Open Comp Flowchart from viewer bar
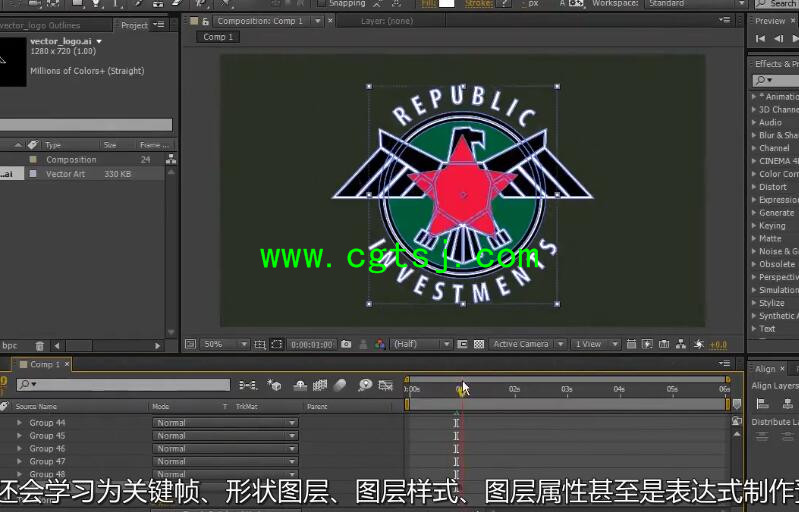 tap(681, 344)
